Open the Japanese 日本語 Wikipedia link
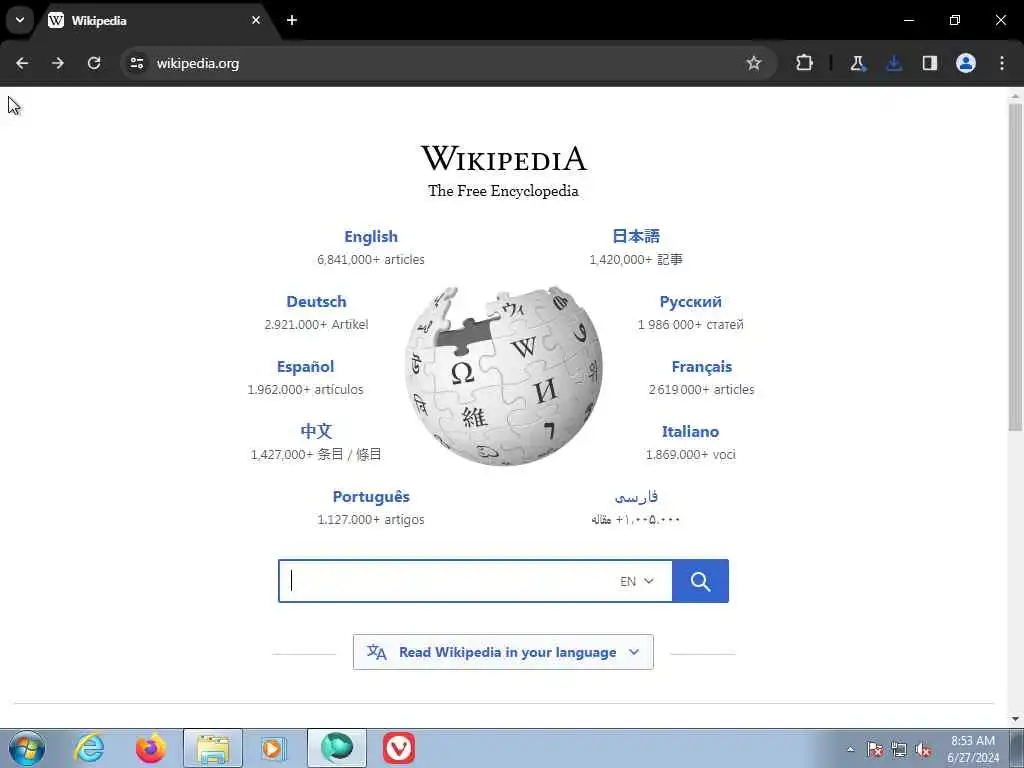The height and width of the screenshot is (768, 1024). [x=636, y=236]
